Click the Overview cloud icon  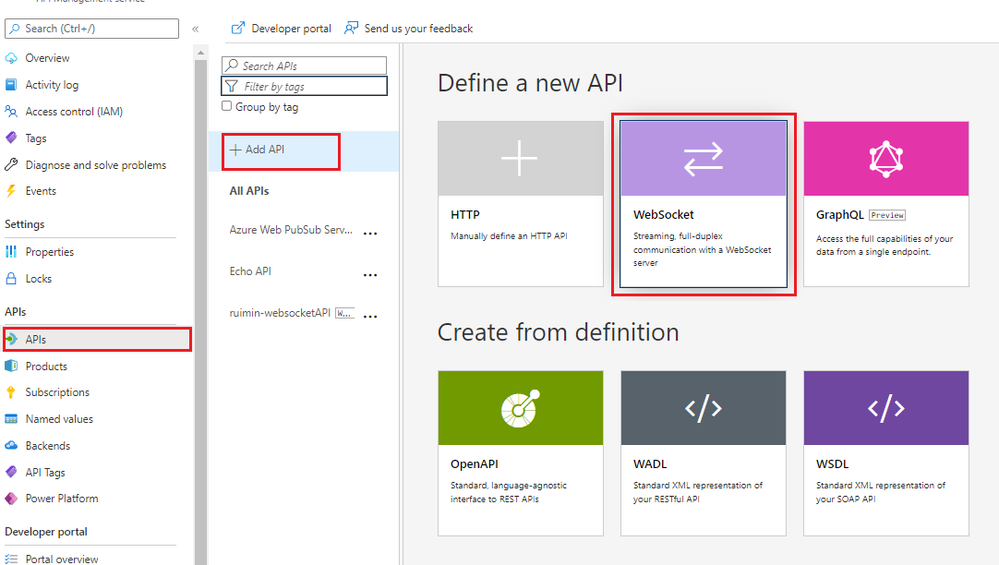(11, 58)
